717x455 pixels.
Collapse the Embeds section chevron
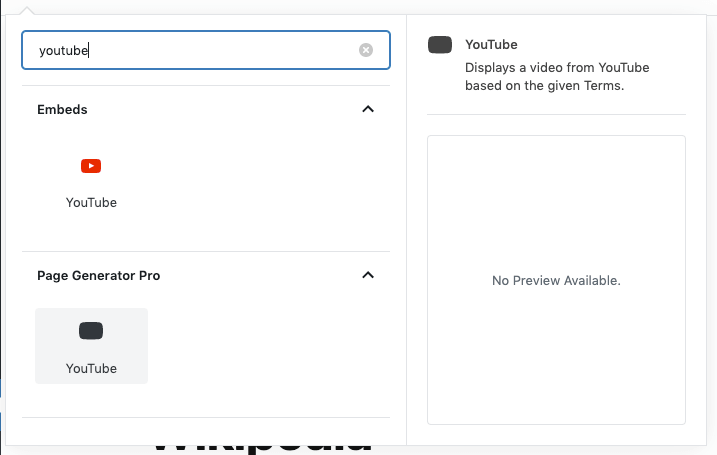[368, 109]
